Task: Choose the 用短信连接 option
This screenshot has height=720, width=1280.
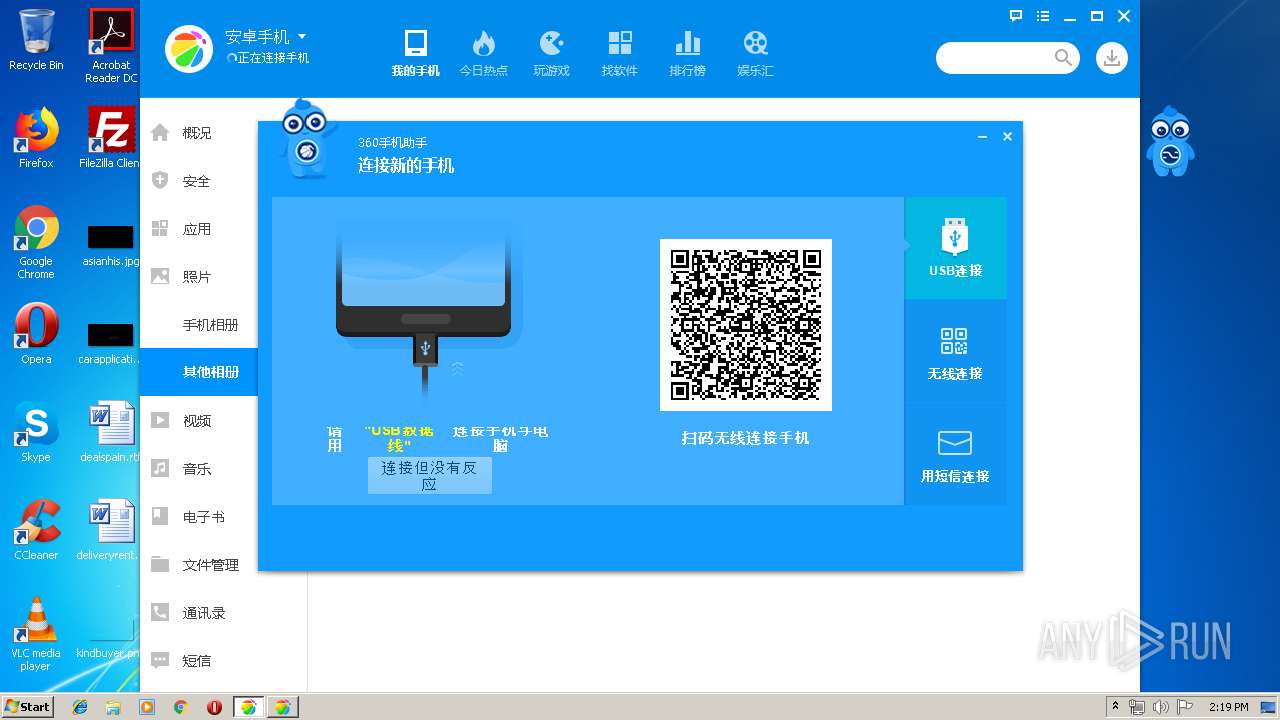Action: click(955, 455)
